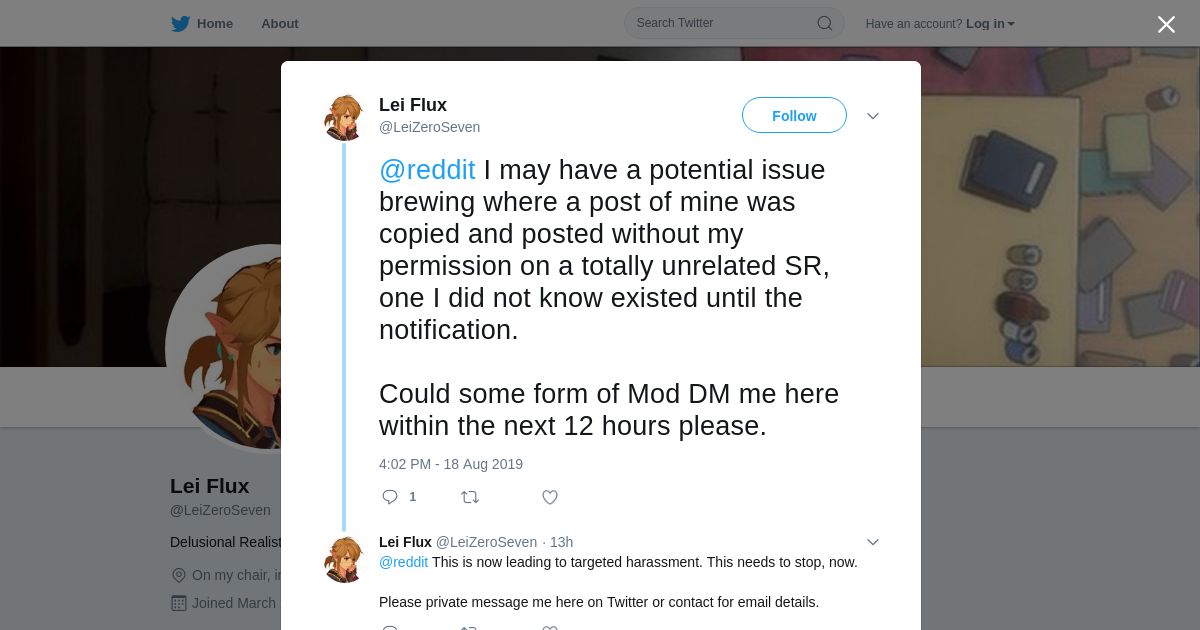This screenshot has width=1200, height=630.
Task: Click the @reddit mention in main tweet
Action: 427,170
